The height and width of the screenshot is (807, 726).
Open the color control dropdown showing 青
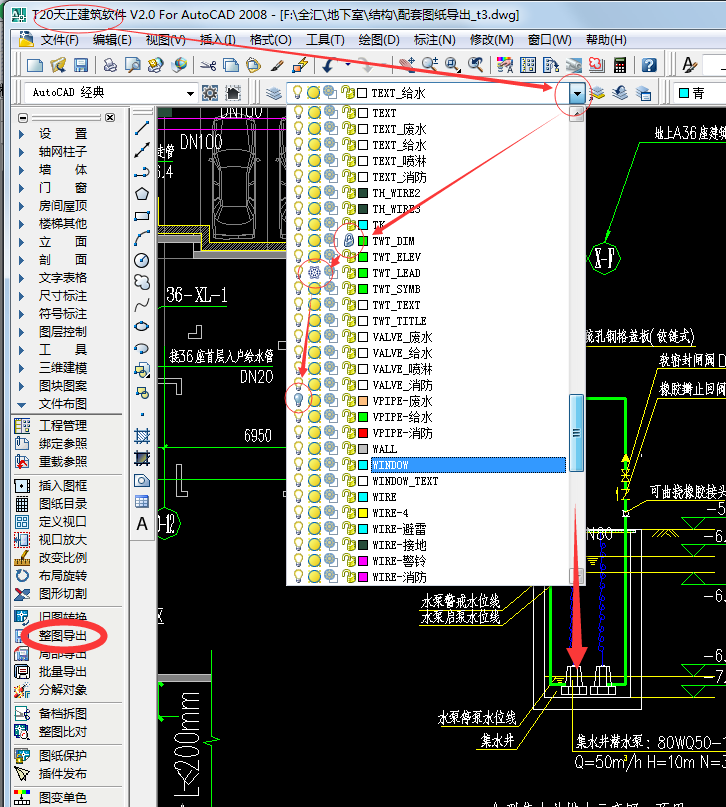[700, 93]
